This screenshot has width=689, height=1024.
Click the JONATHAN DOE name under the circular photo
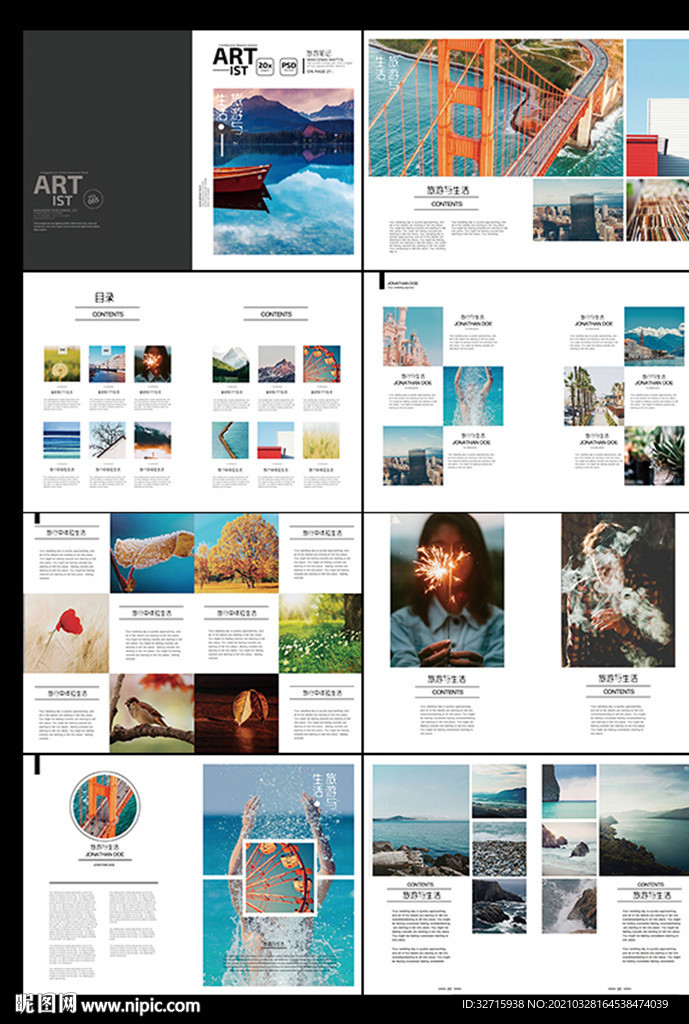104,854
